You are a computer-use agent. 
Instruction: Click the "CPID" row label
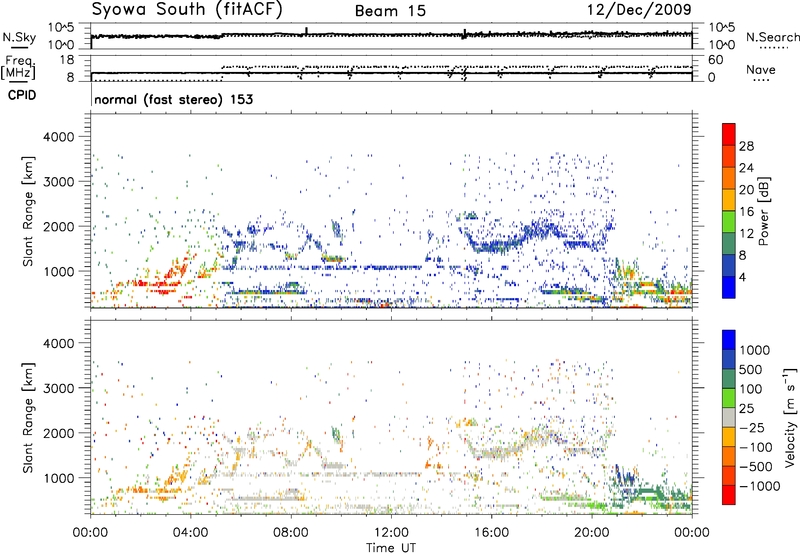pos(22,95)
